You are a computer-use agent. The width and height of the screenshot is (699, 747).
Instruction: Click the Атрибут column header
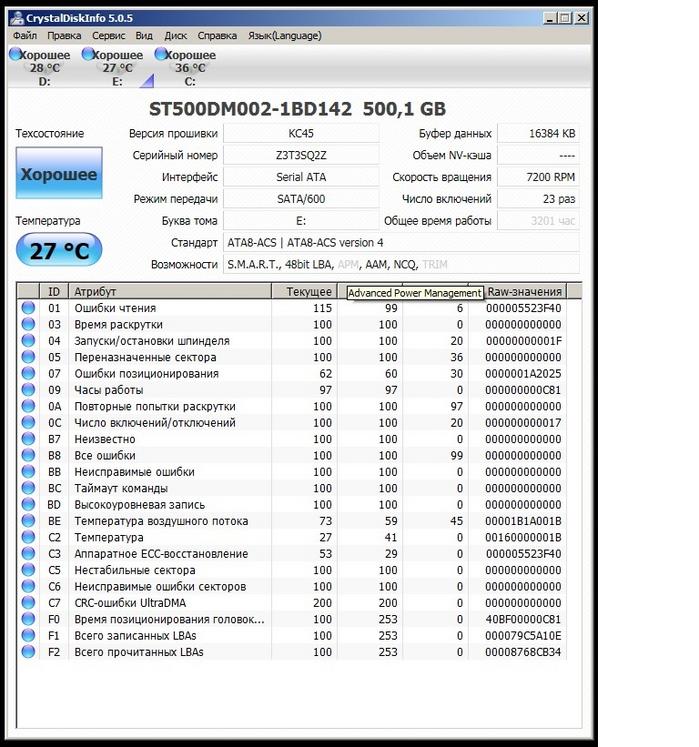click(170, 291)
